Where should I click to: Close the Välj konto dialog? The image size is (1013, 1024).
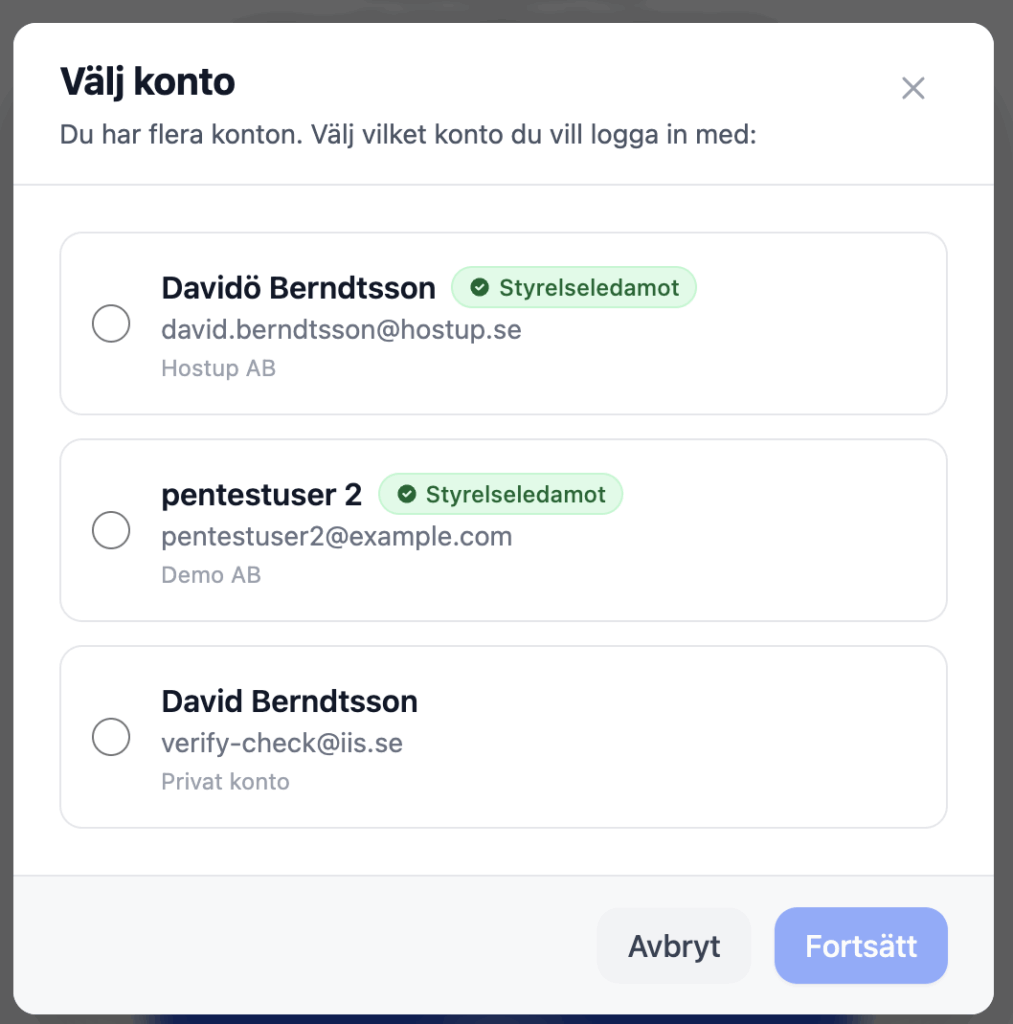coord(912,88)
